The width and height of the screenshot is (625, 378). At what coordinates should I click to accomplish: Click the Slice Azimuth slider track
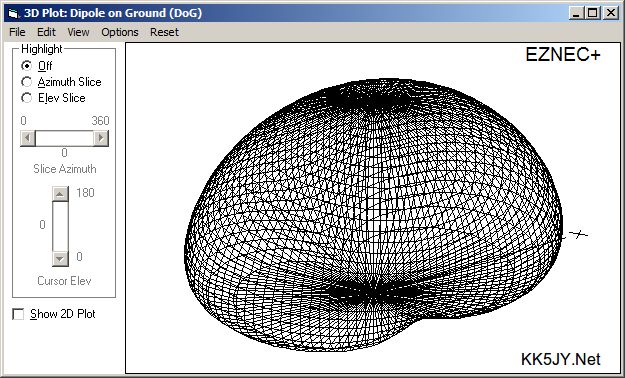tap(65, 138)
